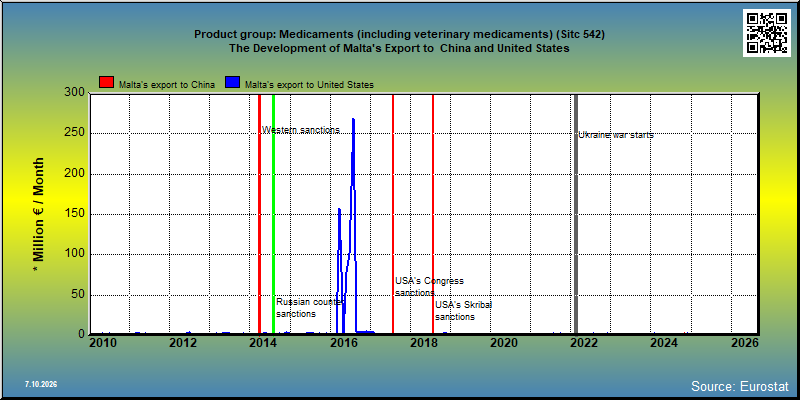Click the 'Ukraine war starts' annotation
Screen dimensions: 800x400
[x=616, y=135]
